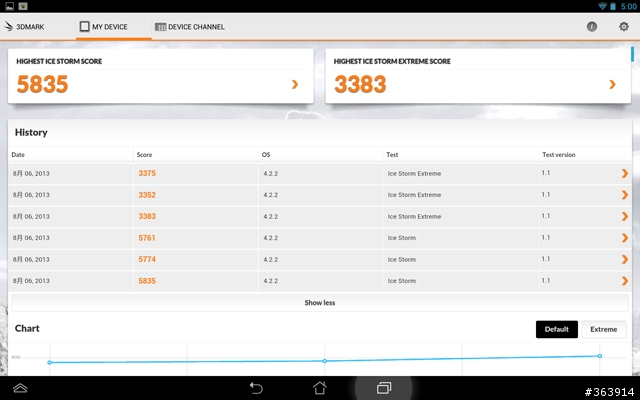Click the score 3375 value
Viewport: 640px width, 400px height.
pyautogui.click(x=147, y=173)
